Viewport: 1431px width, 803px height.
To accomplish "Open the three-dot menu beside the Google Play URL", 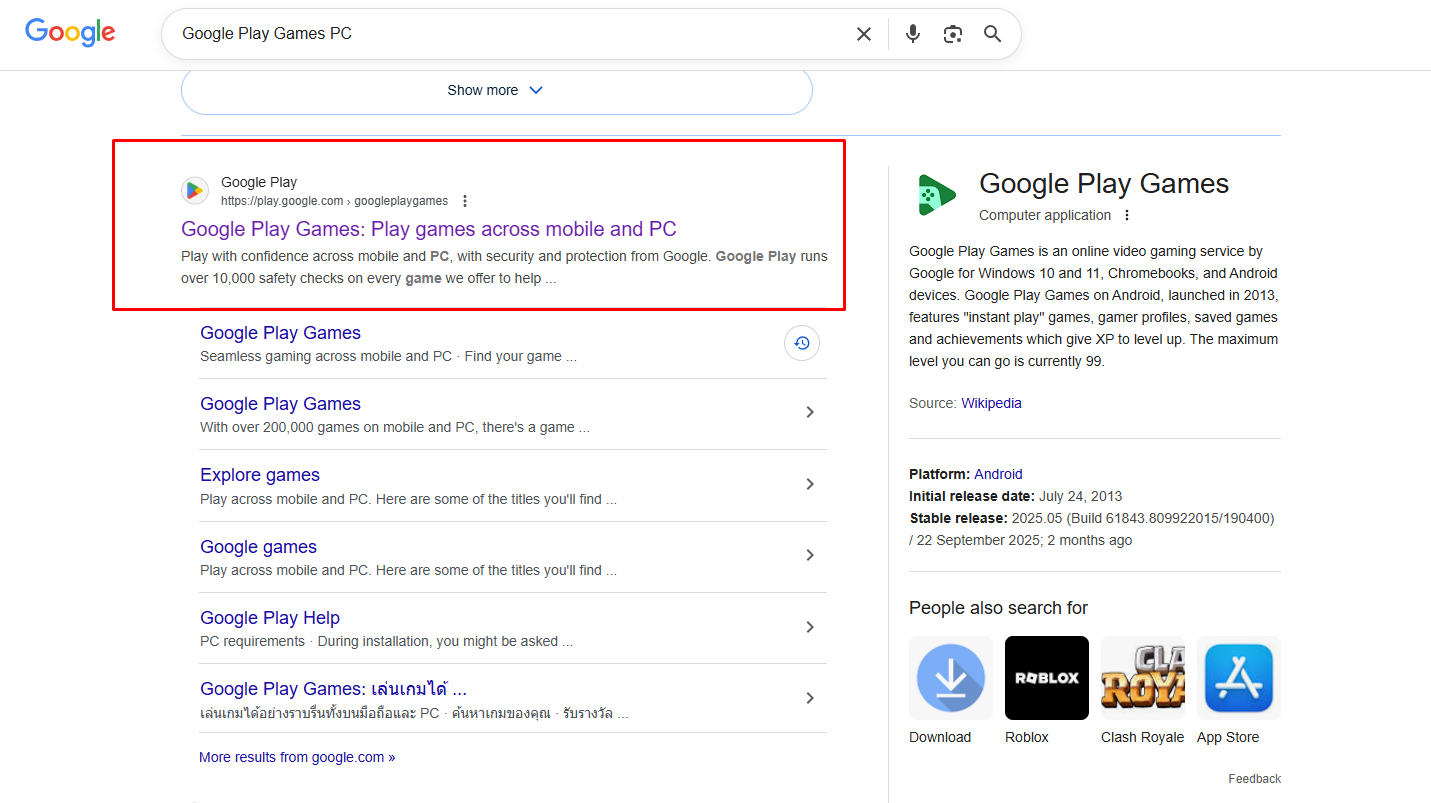I will 465,200.
